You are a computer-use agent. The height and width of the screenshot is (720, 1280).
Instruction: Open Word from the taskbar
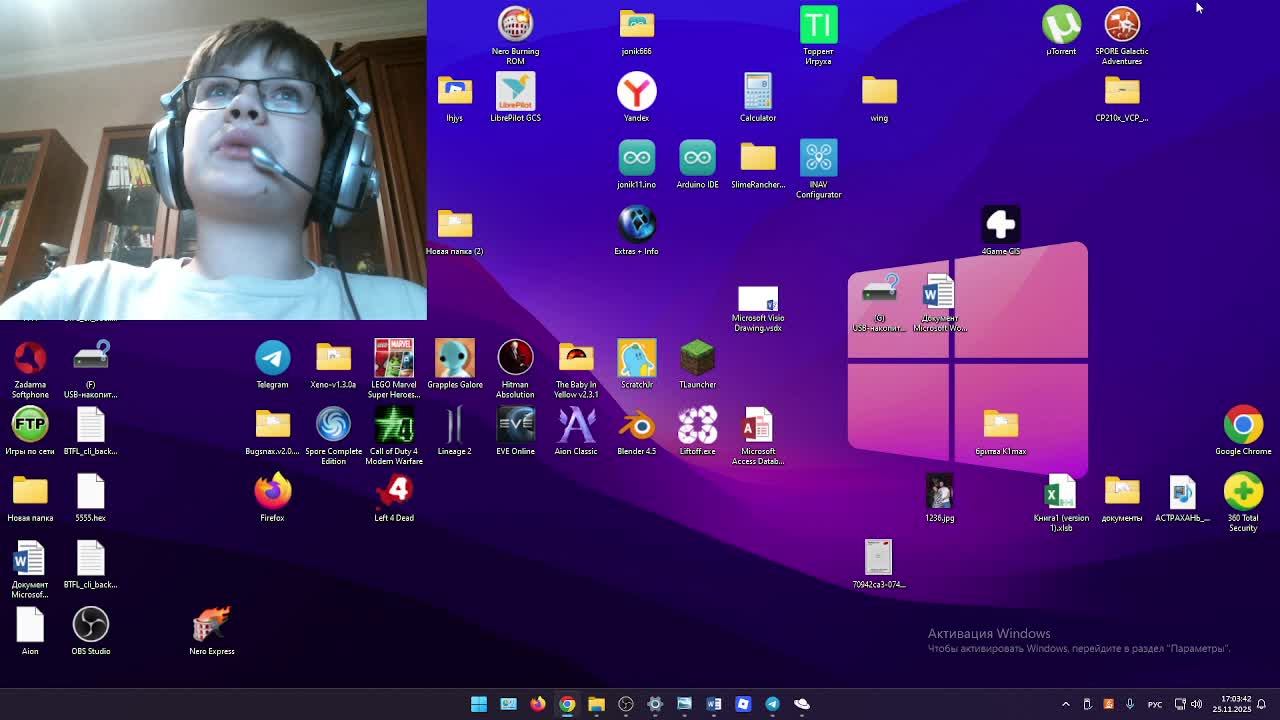click(x=714, y=704)
